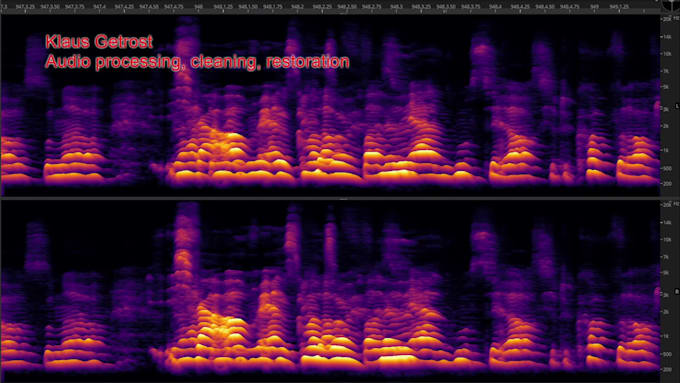Click 500 on lower frequency scale

pos(667,354)
